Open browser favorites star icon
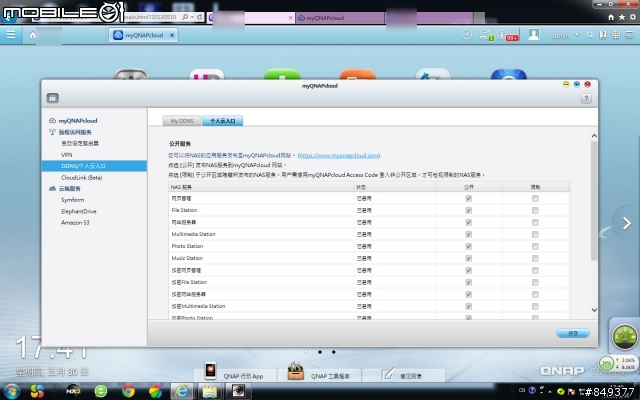The image size is (640, 400). [621, 17]
